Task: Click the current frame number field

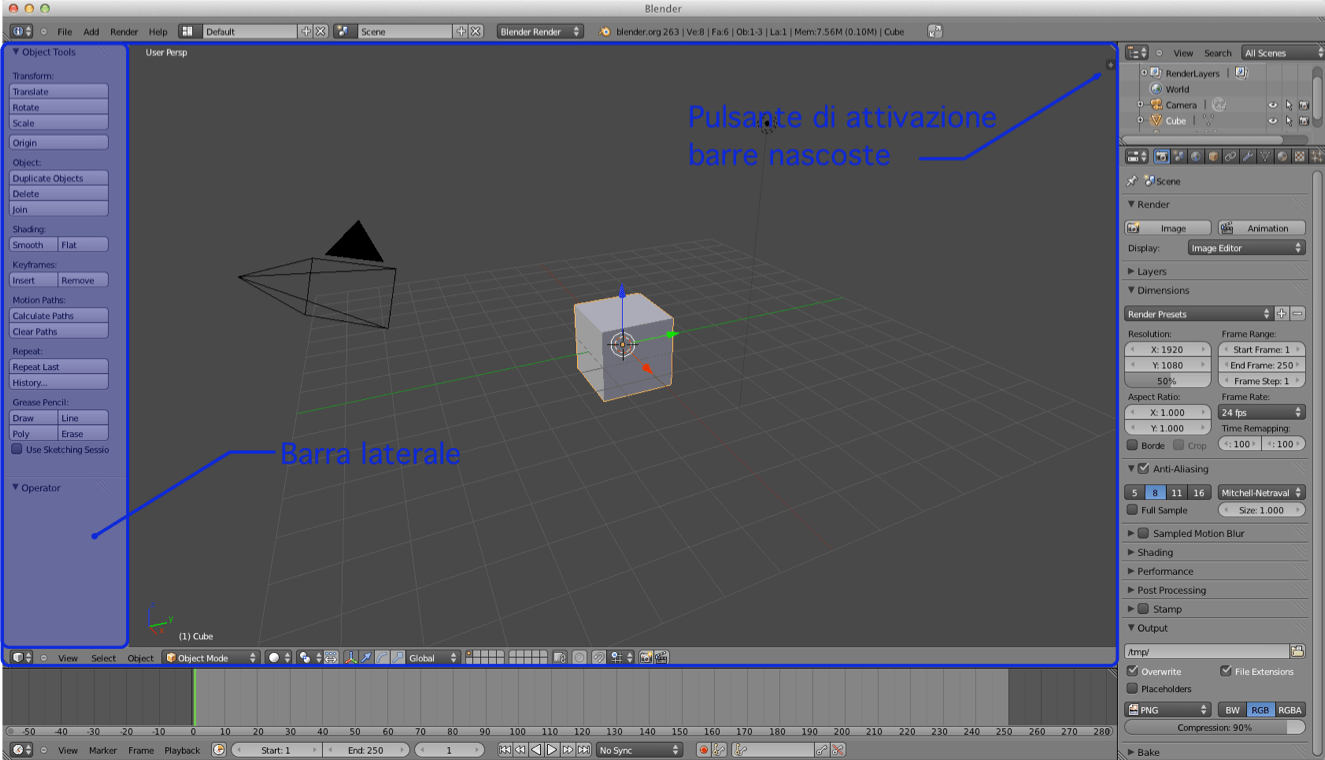Action: point(449,749)
